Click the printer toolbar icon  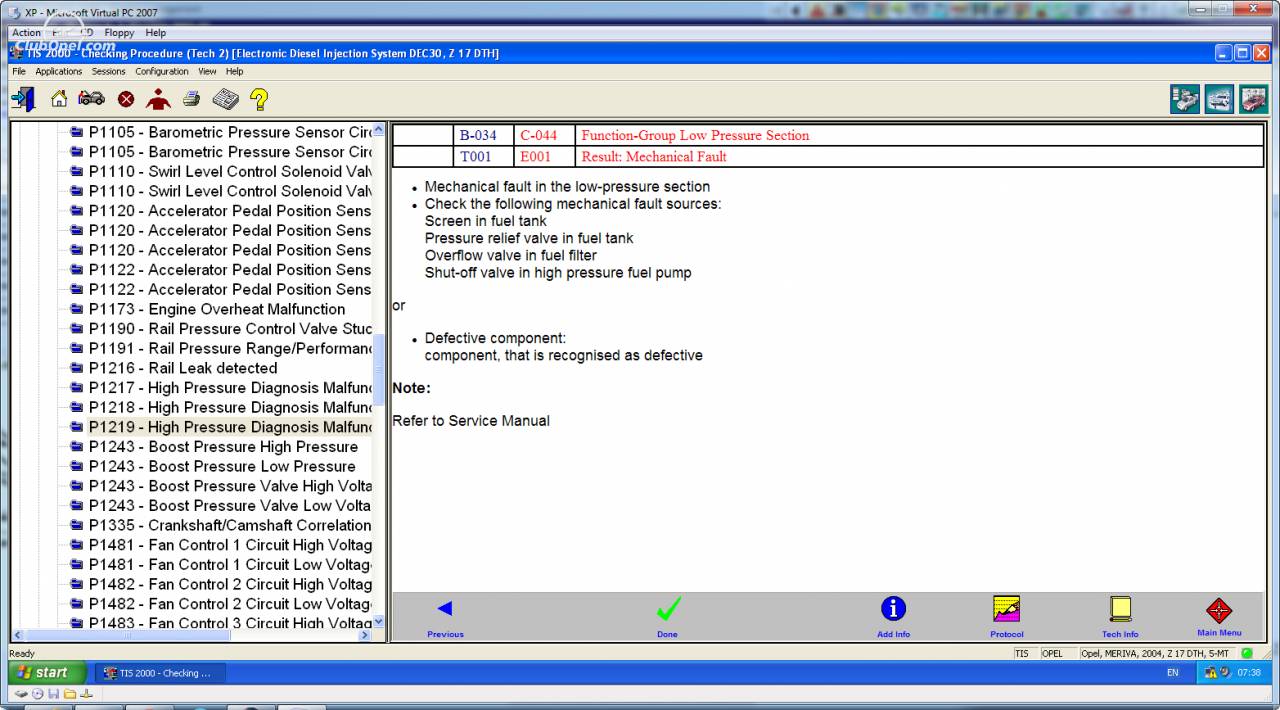click(191, 99)
